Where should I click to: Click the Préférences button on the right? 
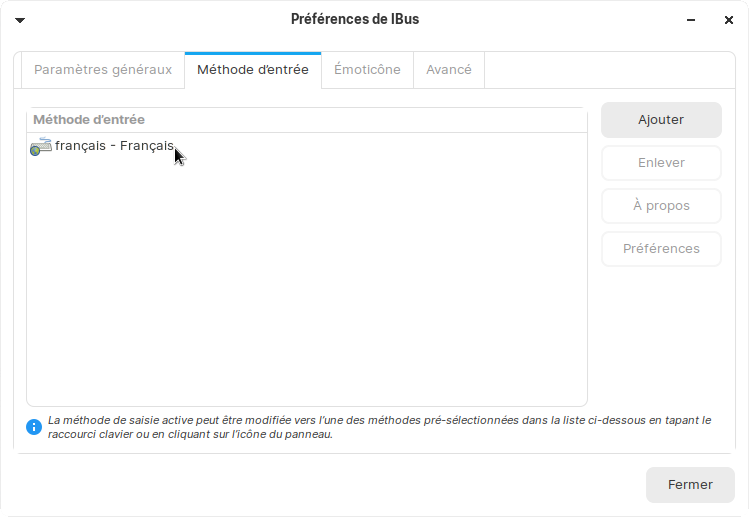click(x=661, y=249)
